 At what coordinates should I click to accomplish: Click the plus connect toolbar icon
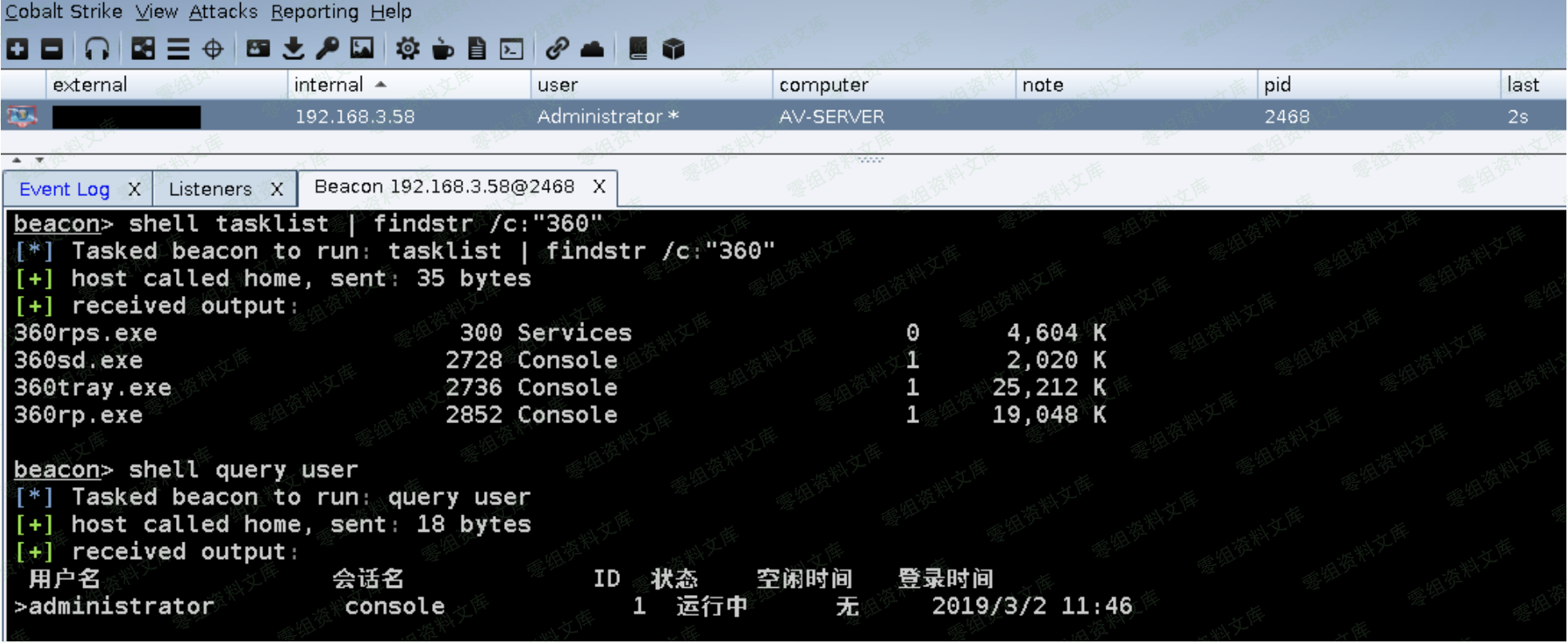(x=18, y=50)
